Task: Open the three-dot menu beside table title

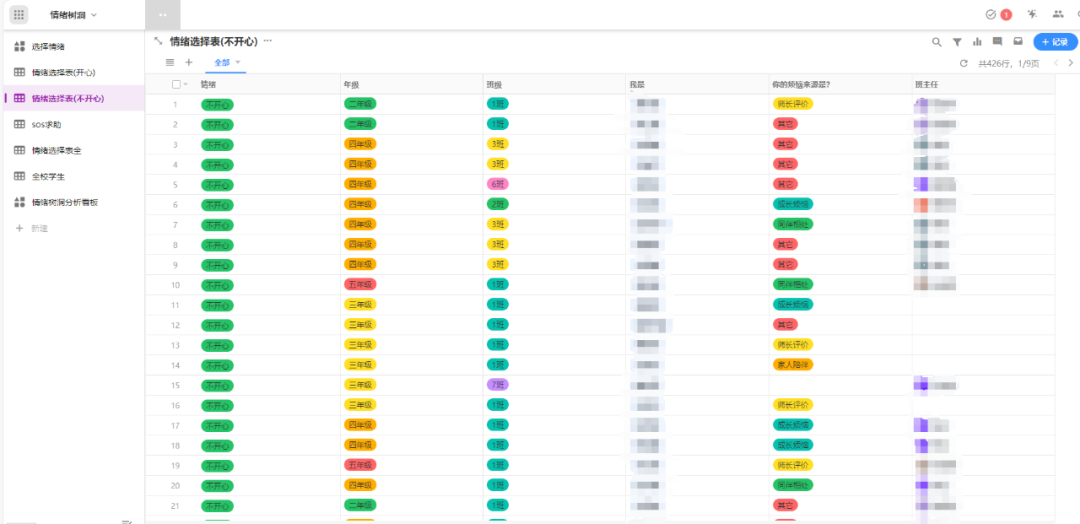Action: 267,41
